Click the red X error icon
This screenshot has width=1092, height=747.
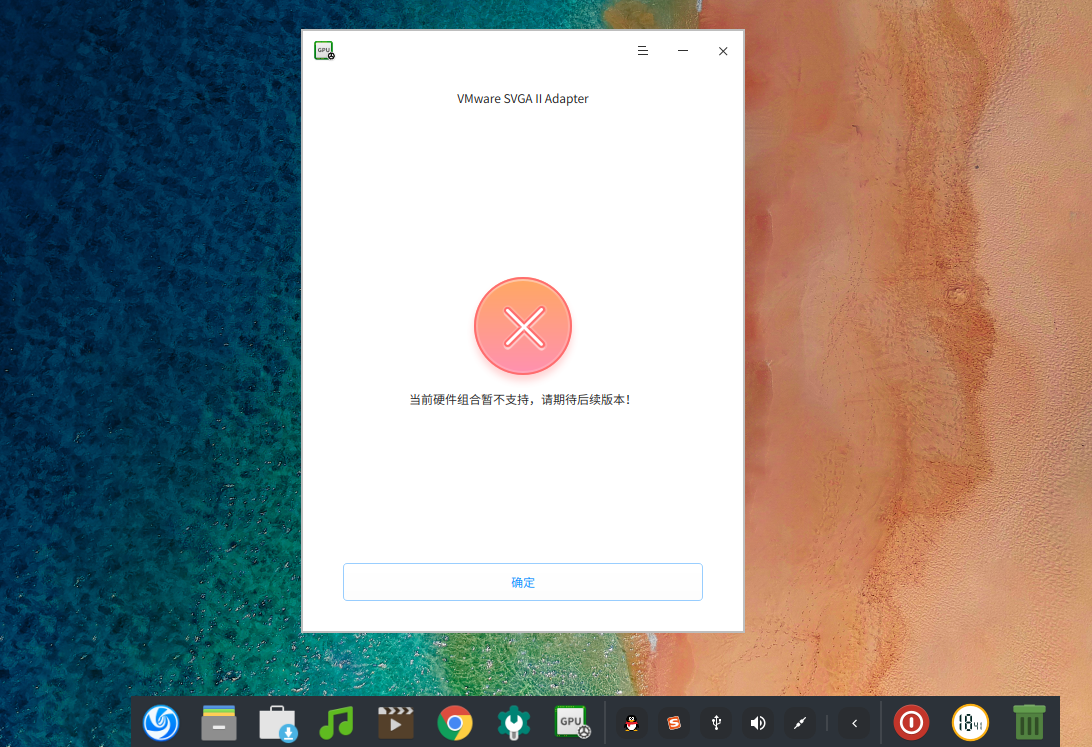coord(523,327)
